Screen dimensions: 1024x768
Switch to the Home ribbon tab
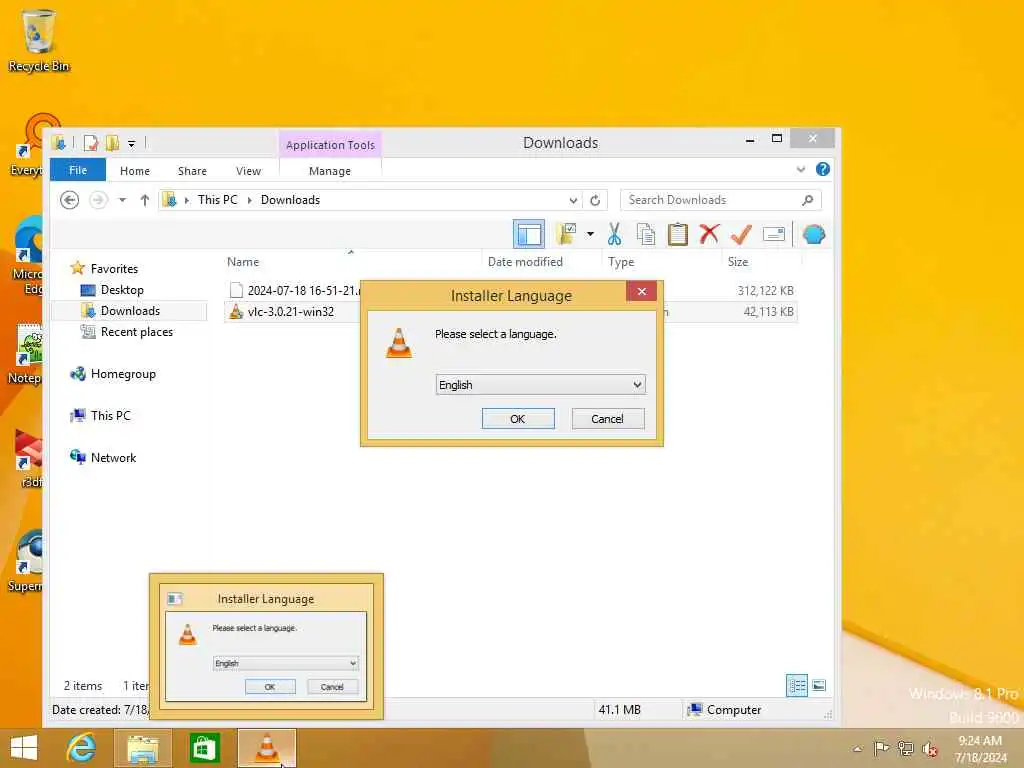pyautogui.click(x=135, y=170)
